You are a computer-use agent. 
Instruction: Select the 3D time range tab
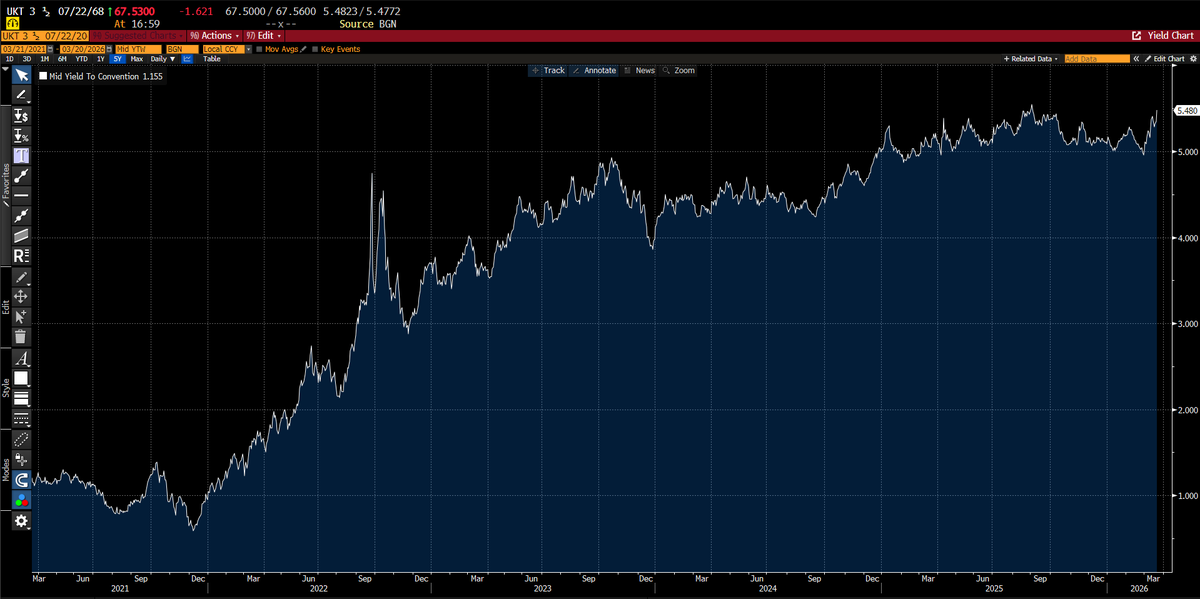(x=26, y=59)
